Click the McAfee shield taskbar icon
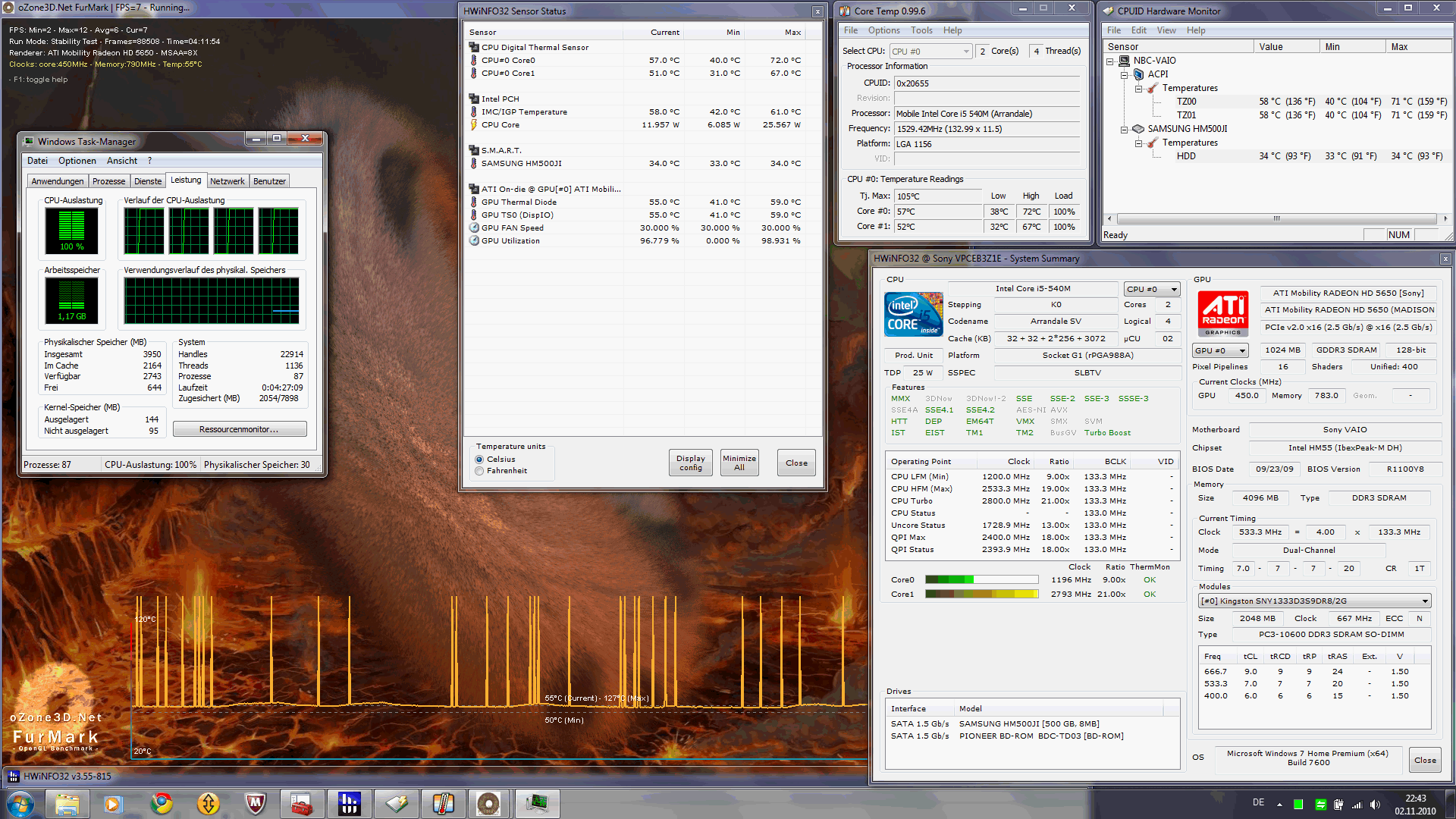 click(x=255, y=803)
